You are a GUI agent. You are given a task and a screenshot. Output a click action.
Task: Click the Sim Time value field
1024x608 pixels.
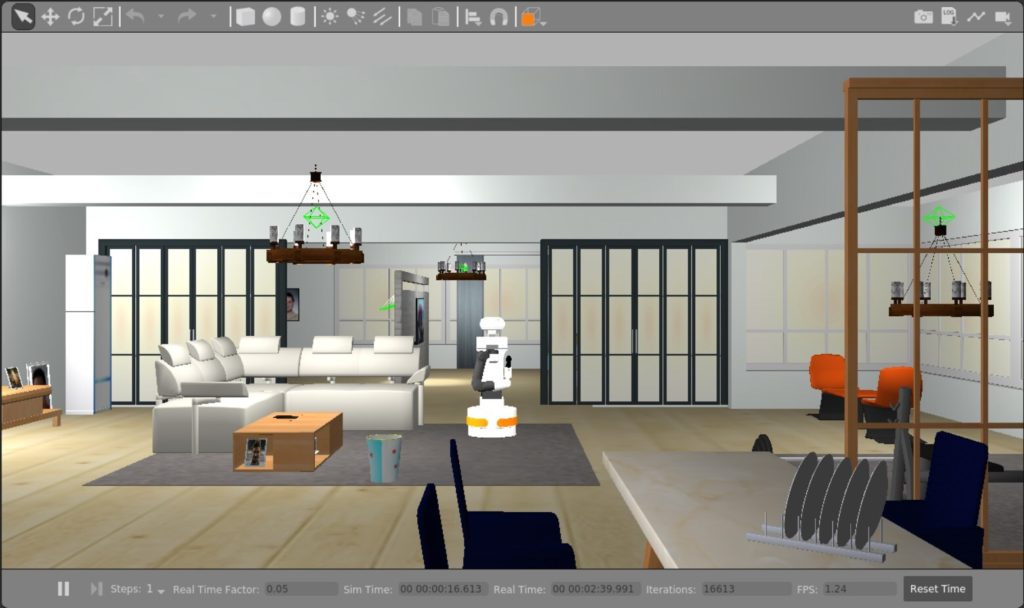[x=443, y=589]
